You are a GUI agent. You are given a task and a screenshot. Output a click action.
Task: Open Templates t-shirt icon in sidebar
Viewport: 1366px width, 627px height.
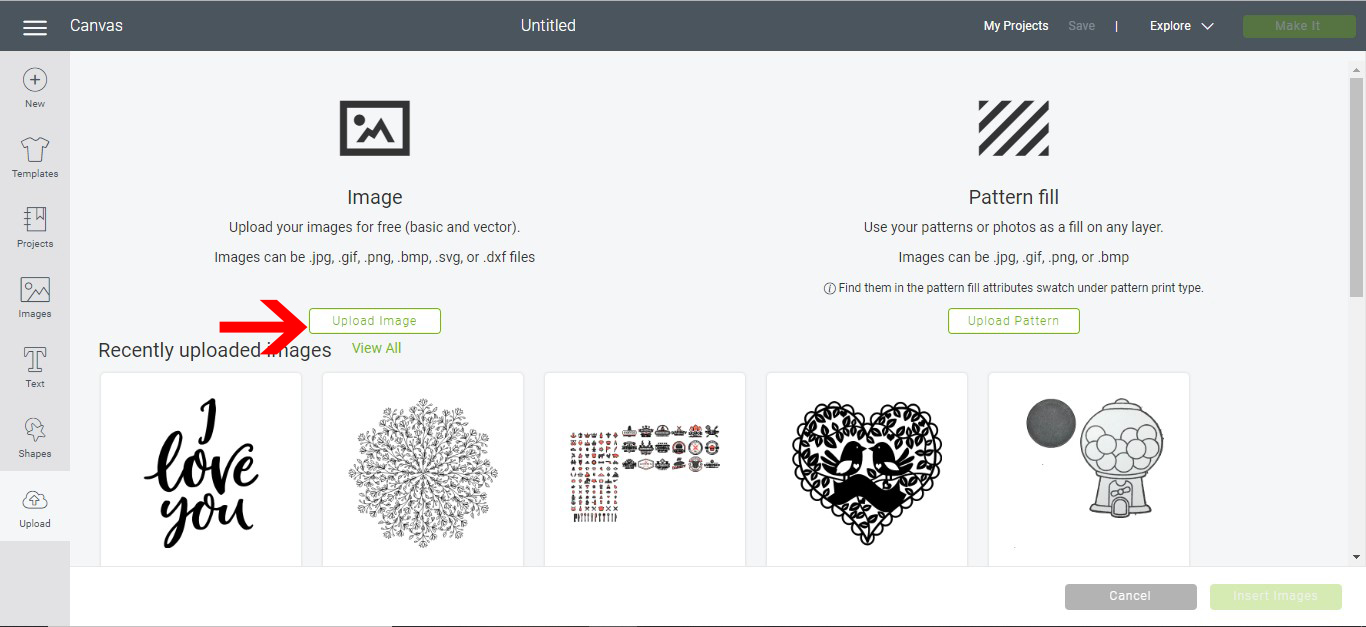[x=35, y=150]
